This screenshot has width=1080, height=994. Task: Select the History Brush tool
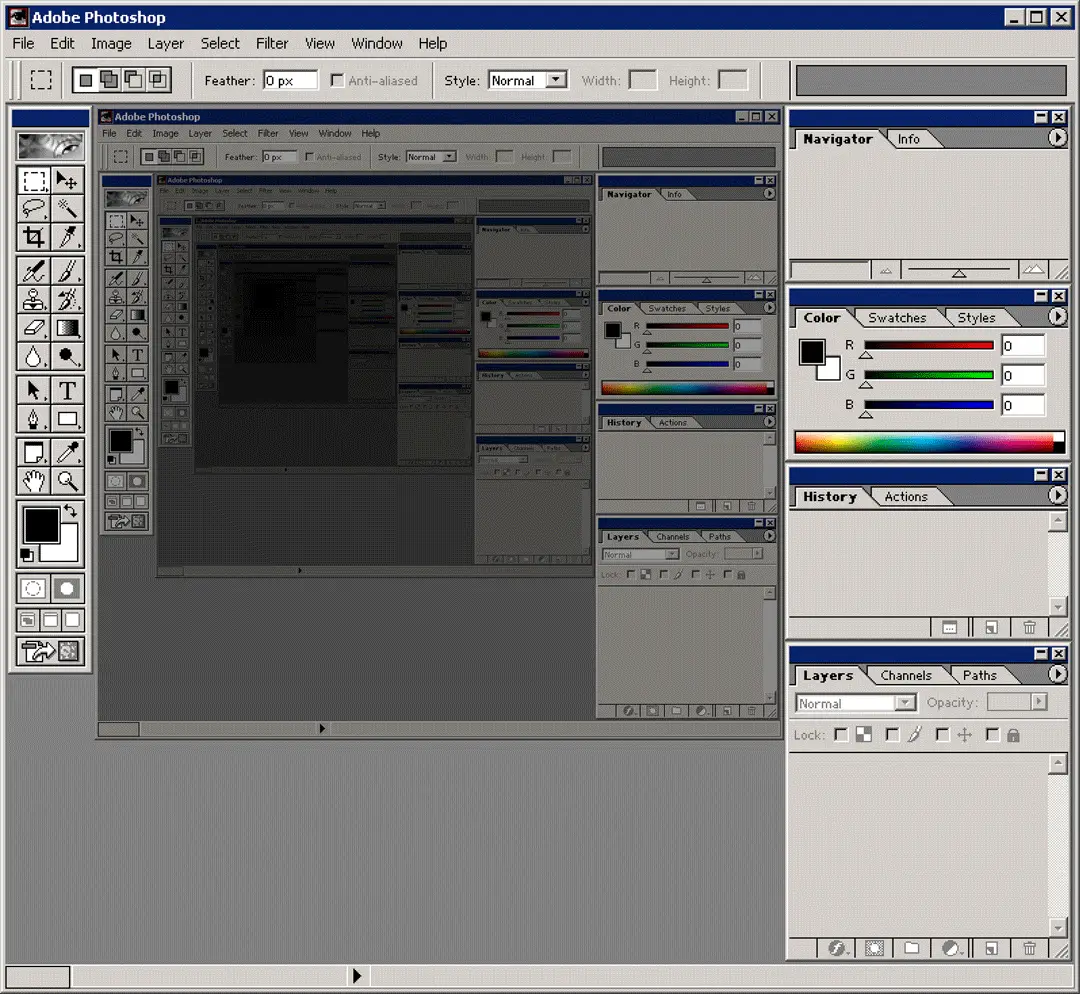[67, 300]
